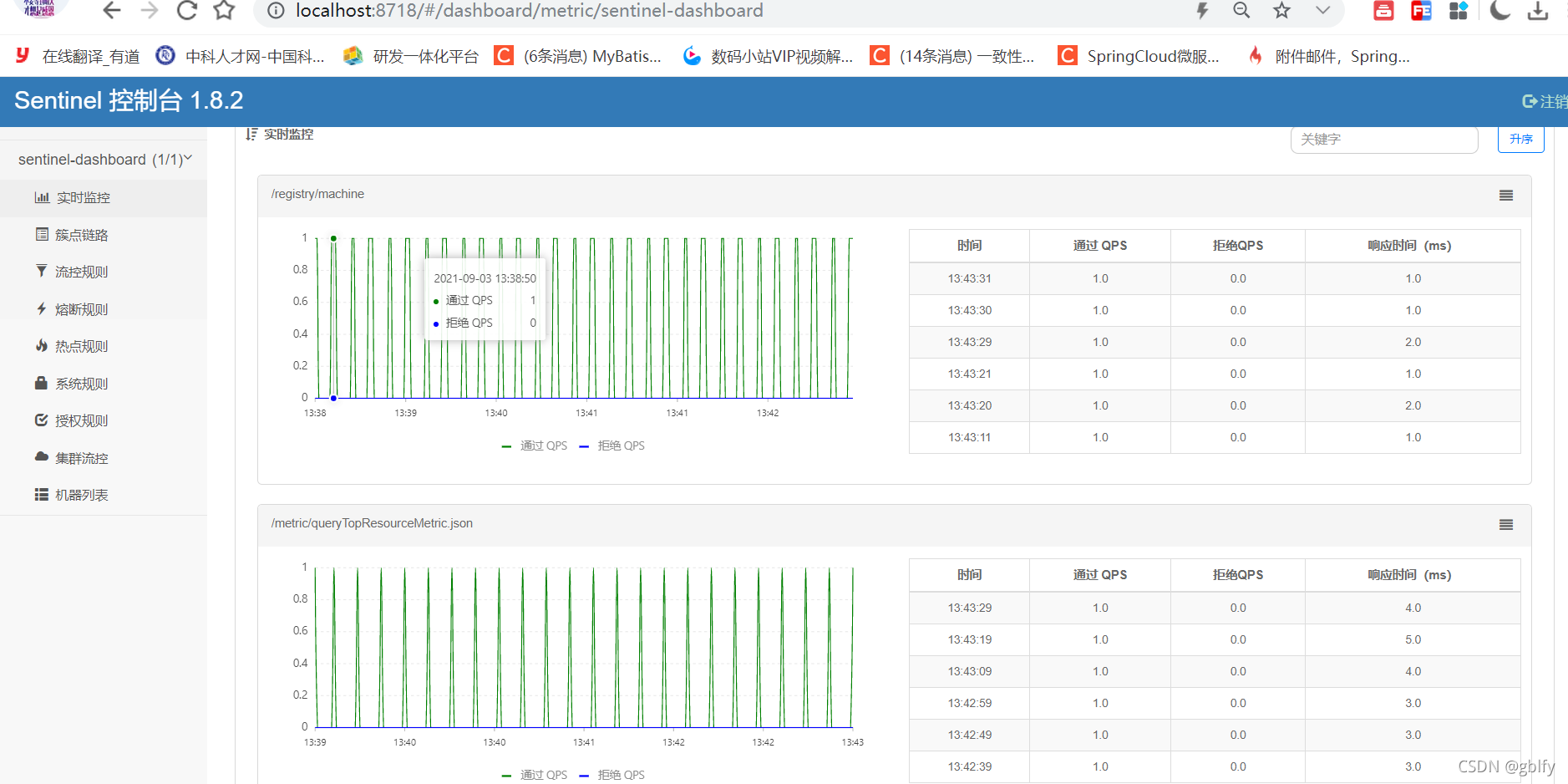
Task: Click 13:43:21 time cell in first table
Action: point(970,374)
